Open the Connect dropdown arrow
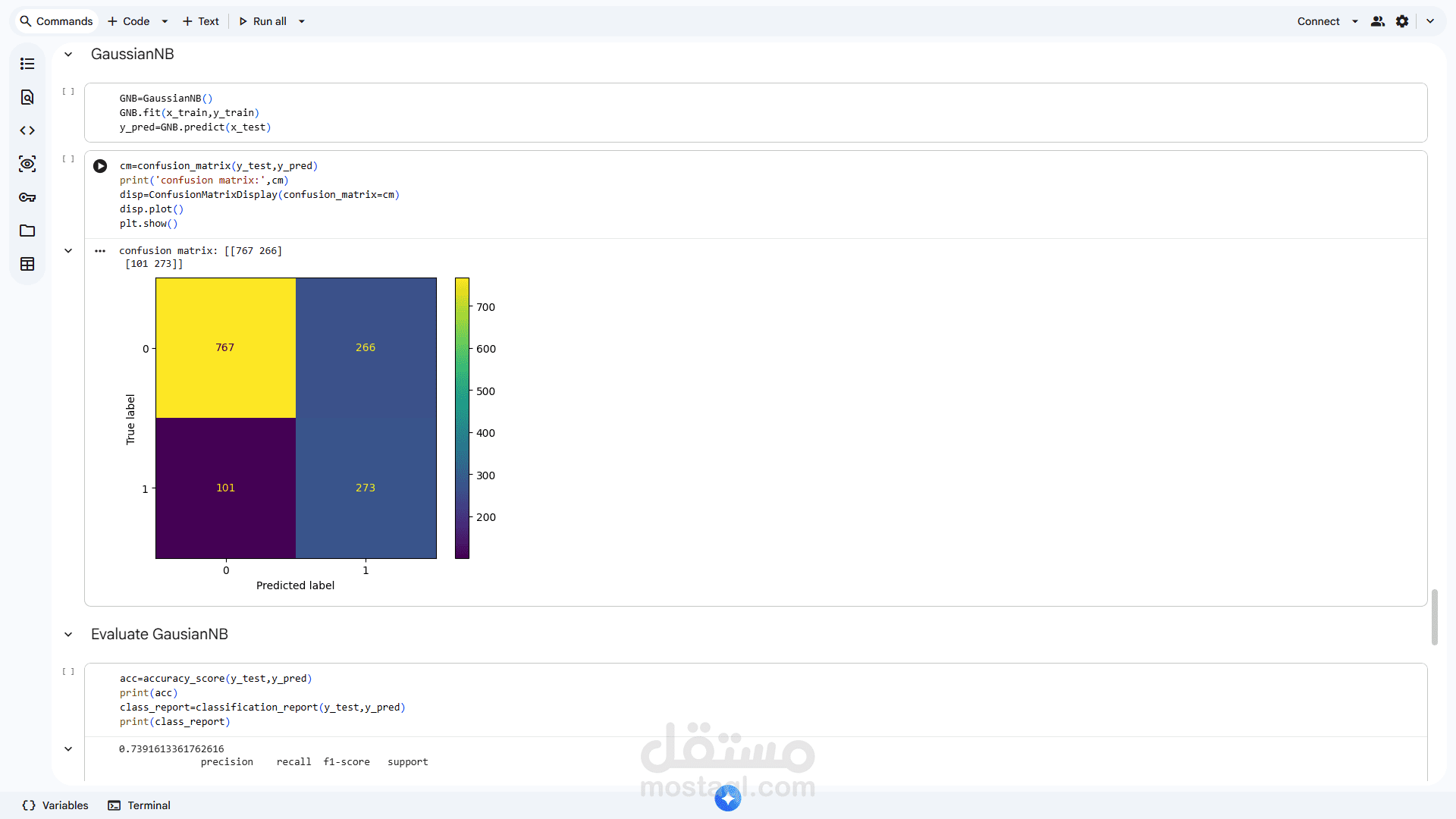This screenshot has height=819, width=1456. 1355,21
